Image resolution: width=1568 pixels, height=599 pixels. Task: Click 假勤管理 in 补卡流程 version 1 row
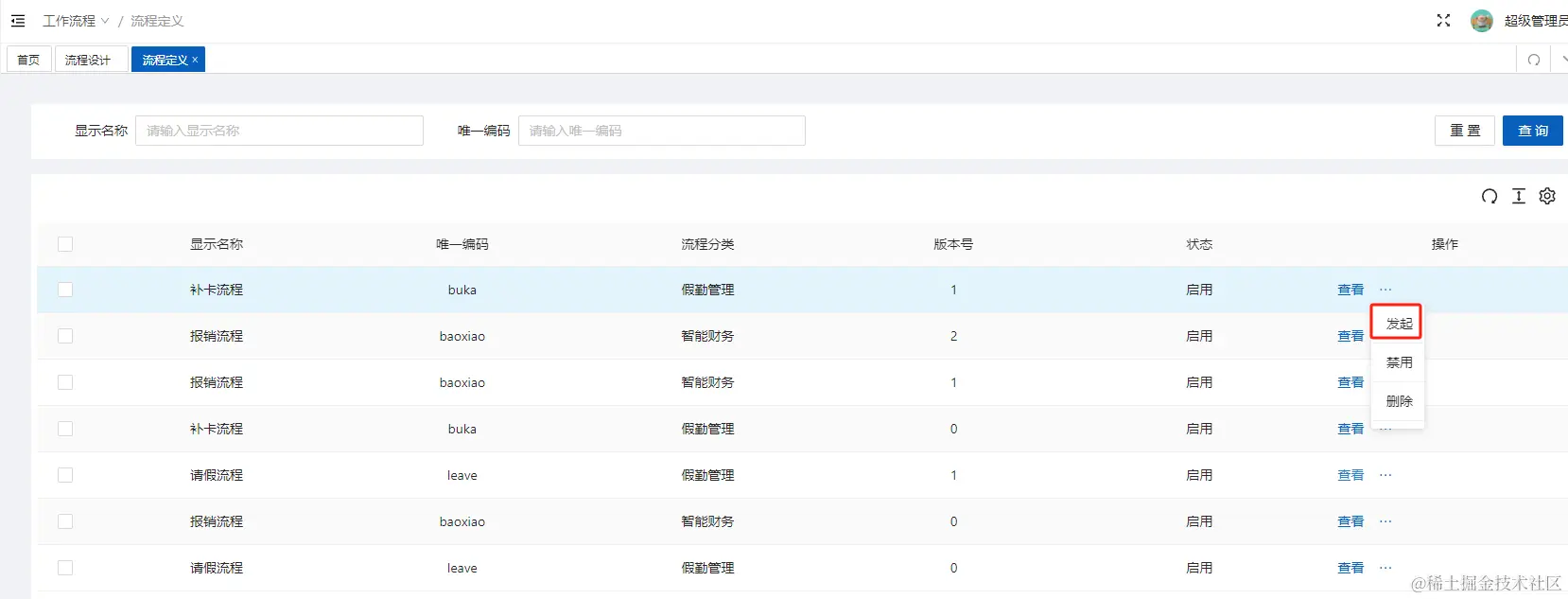point(707,290)
